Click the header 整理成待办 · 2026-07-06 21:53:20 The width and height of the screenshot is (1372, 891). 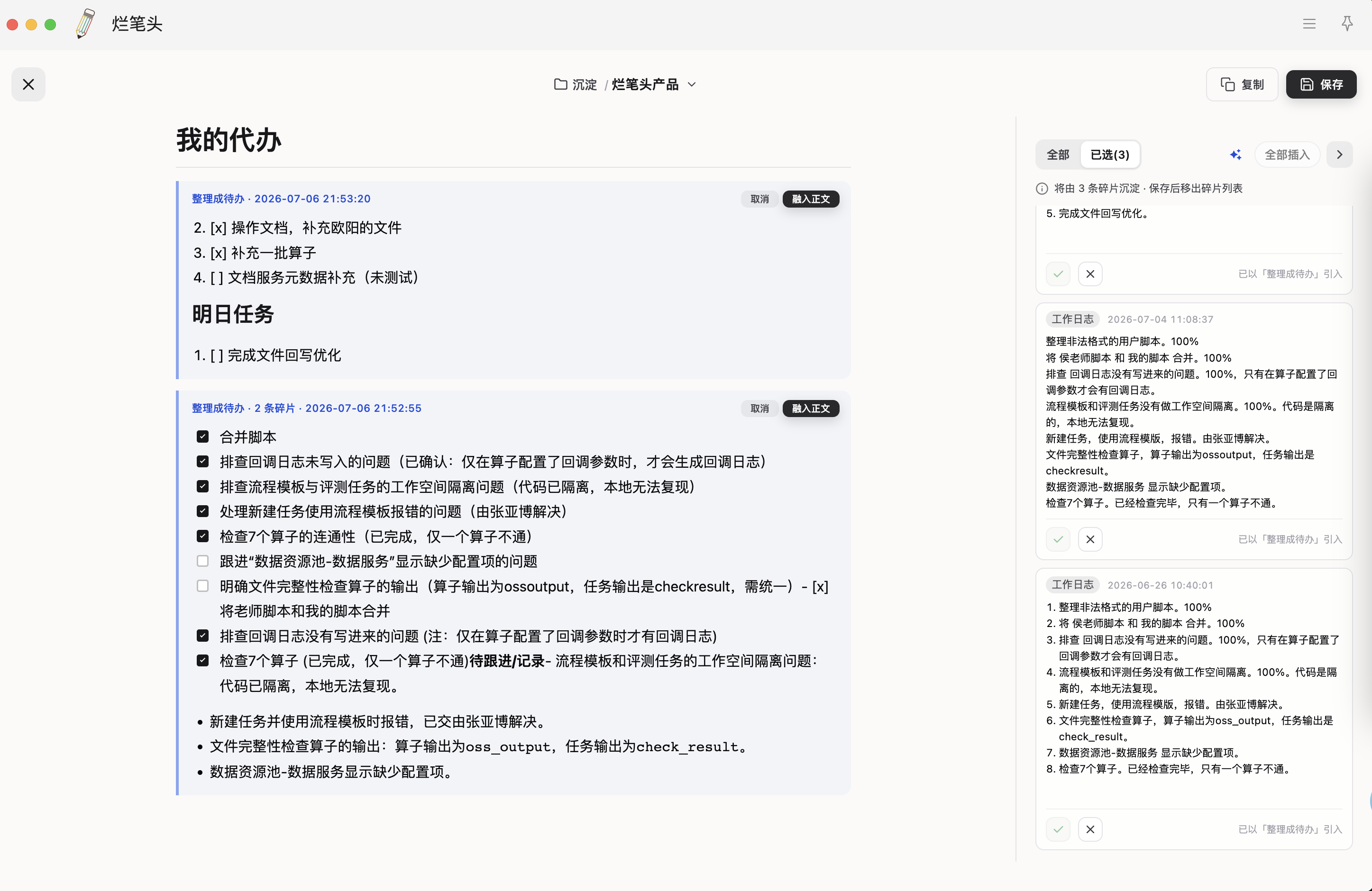(x=281, y=199)
